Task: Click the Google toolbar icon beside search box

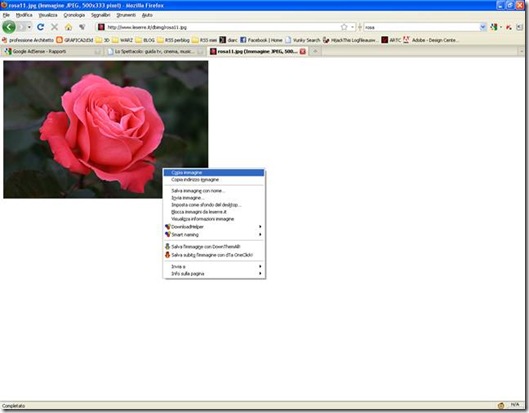Action: [494, 27]
